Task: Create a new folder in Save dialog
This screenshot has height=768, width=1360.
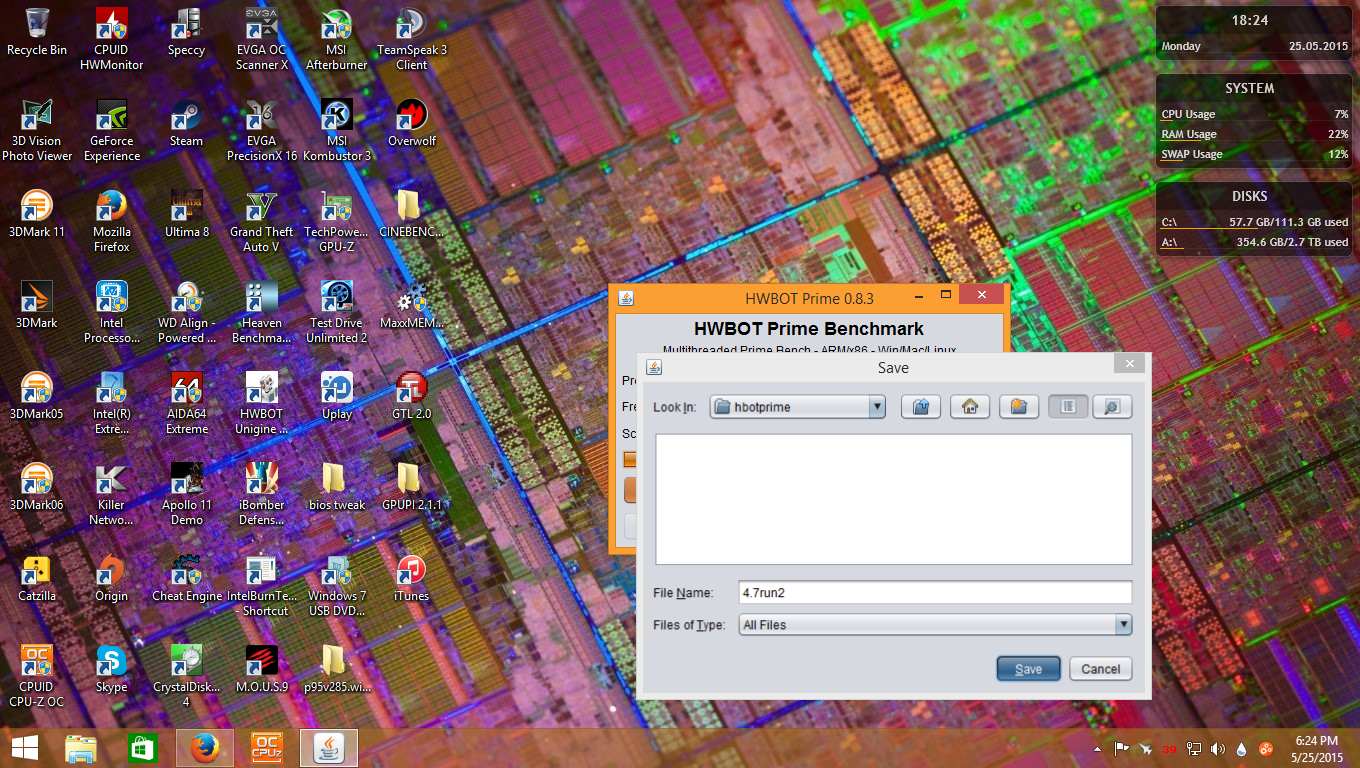Action: tap(1018, 406)
